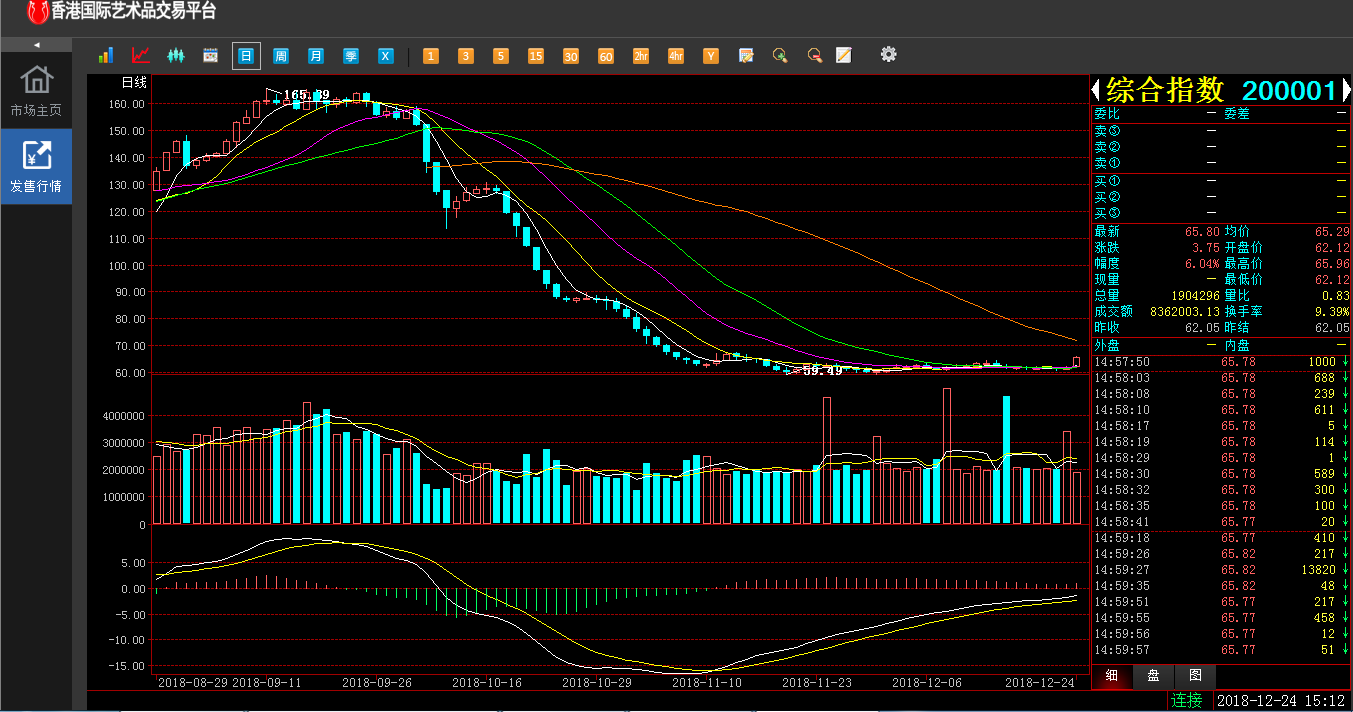
Task: Go to next symbol right arrow
Action: (x=1345, y=90)
